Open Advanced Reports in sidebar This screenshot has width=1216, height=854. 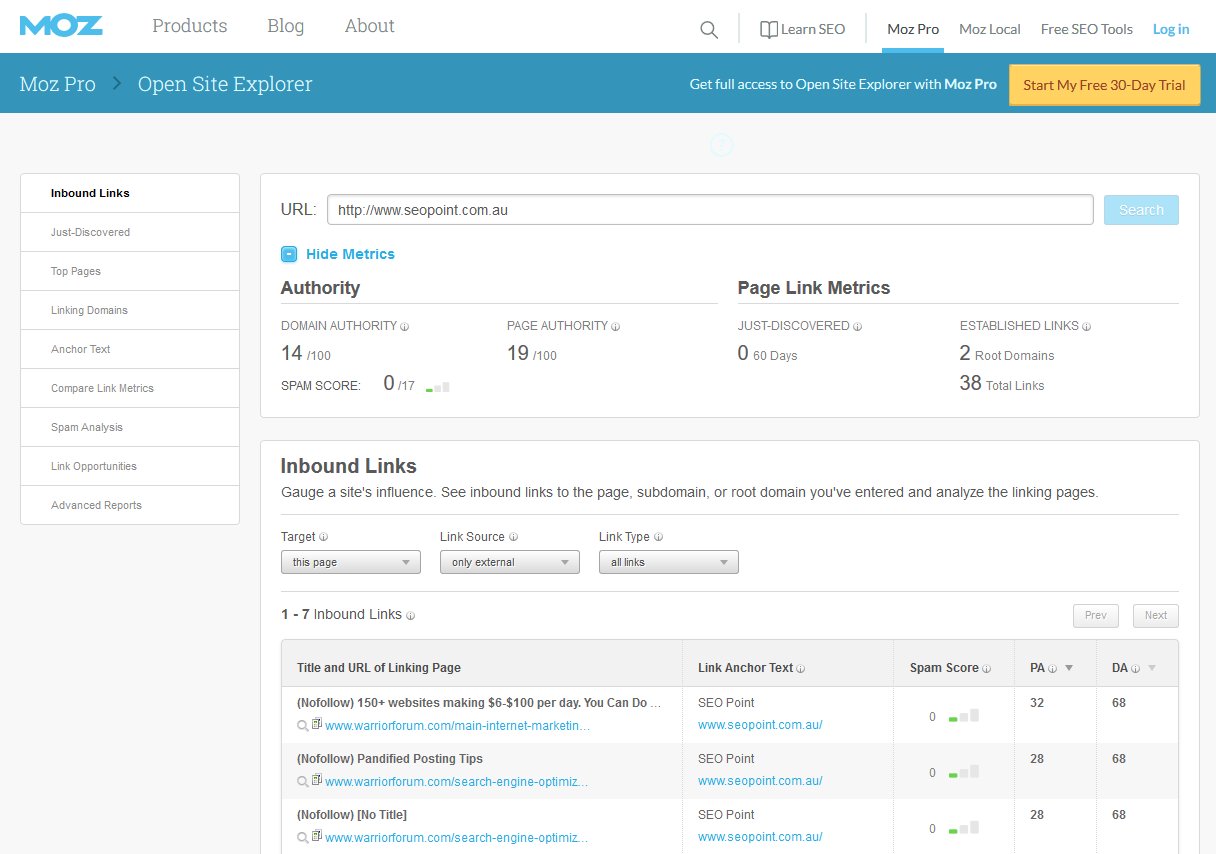[130, 505]
